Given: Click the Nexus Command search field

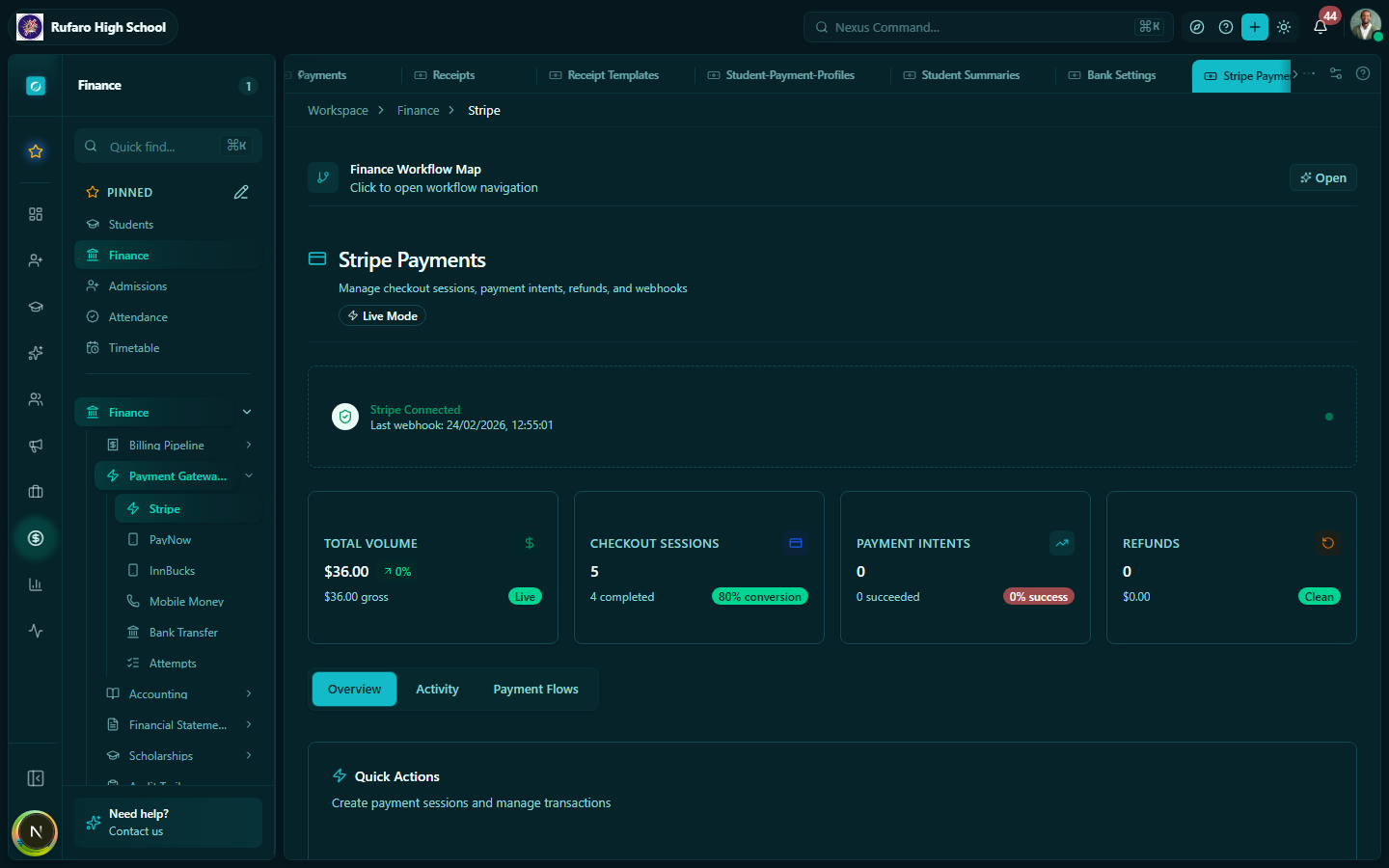Looking at the screenshot, I should click(x=988, y=27).
